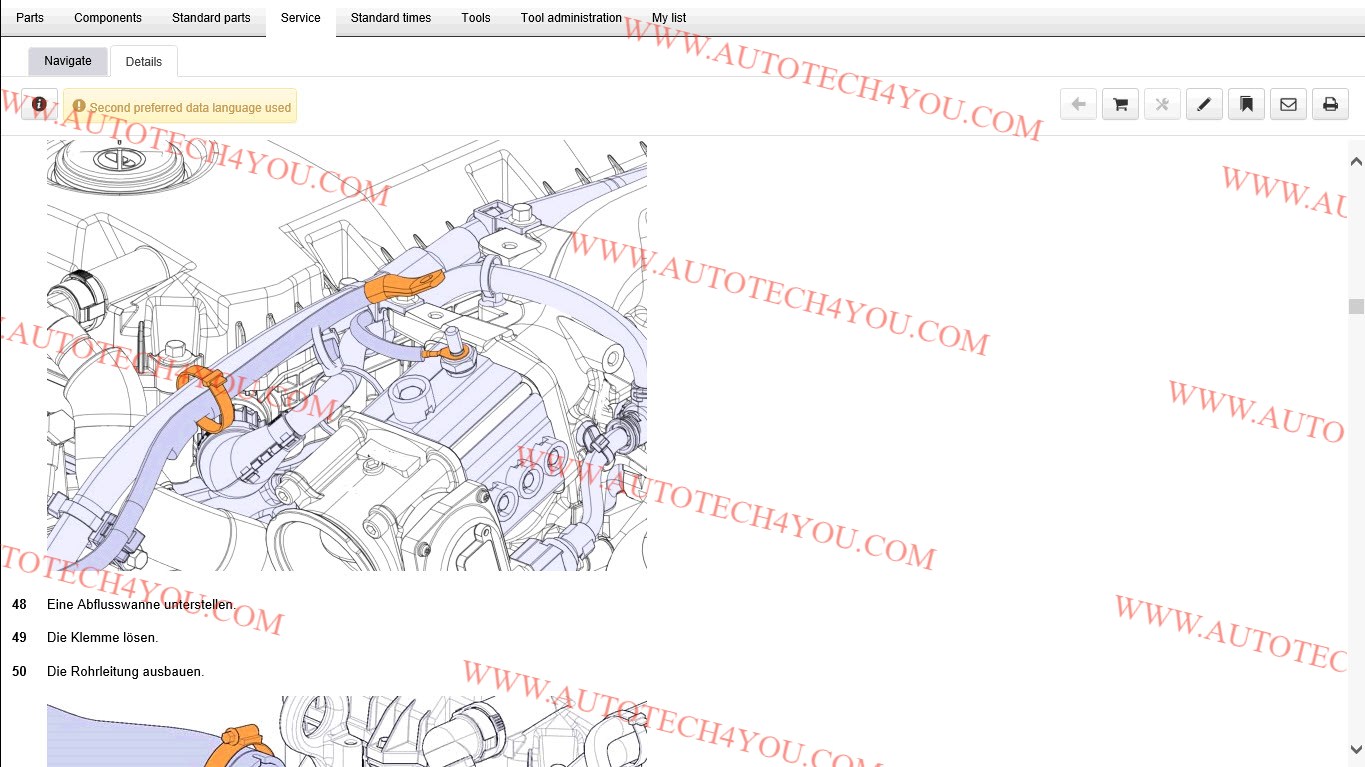The image size is (1365, 767).
Task: Open the My list tab
Action: (669, 18)
